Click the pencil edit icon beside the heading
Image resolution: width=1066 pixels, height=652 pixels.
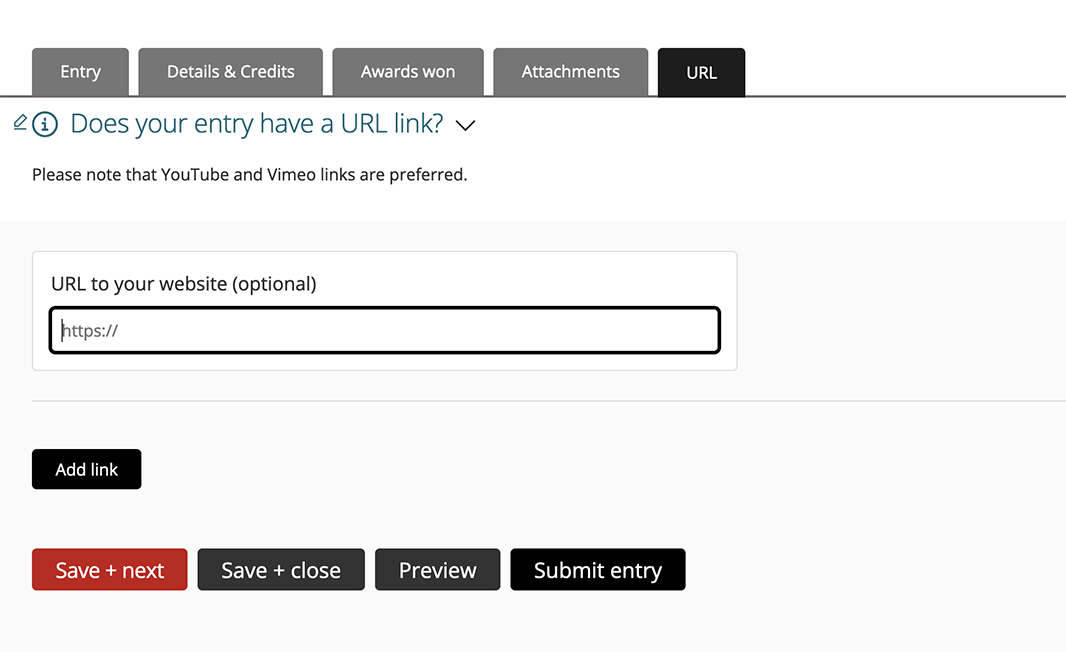click(x=20, y=122)
